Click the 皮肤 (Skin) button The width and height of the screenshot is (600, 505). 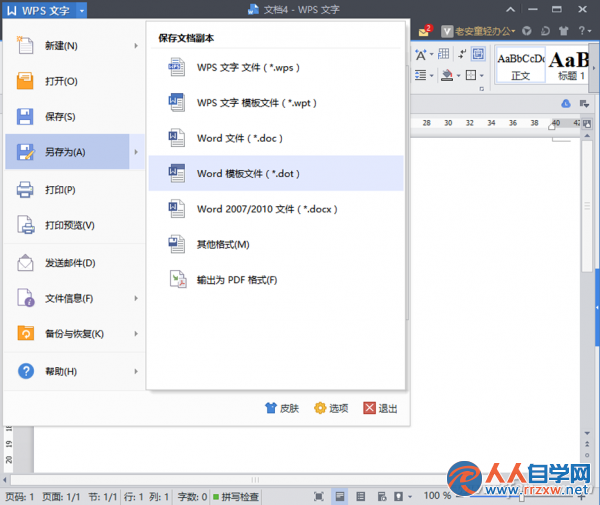[x=282, y=408]
